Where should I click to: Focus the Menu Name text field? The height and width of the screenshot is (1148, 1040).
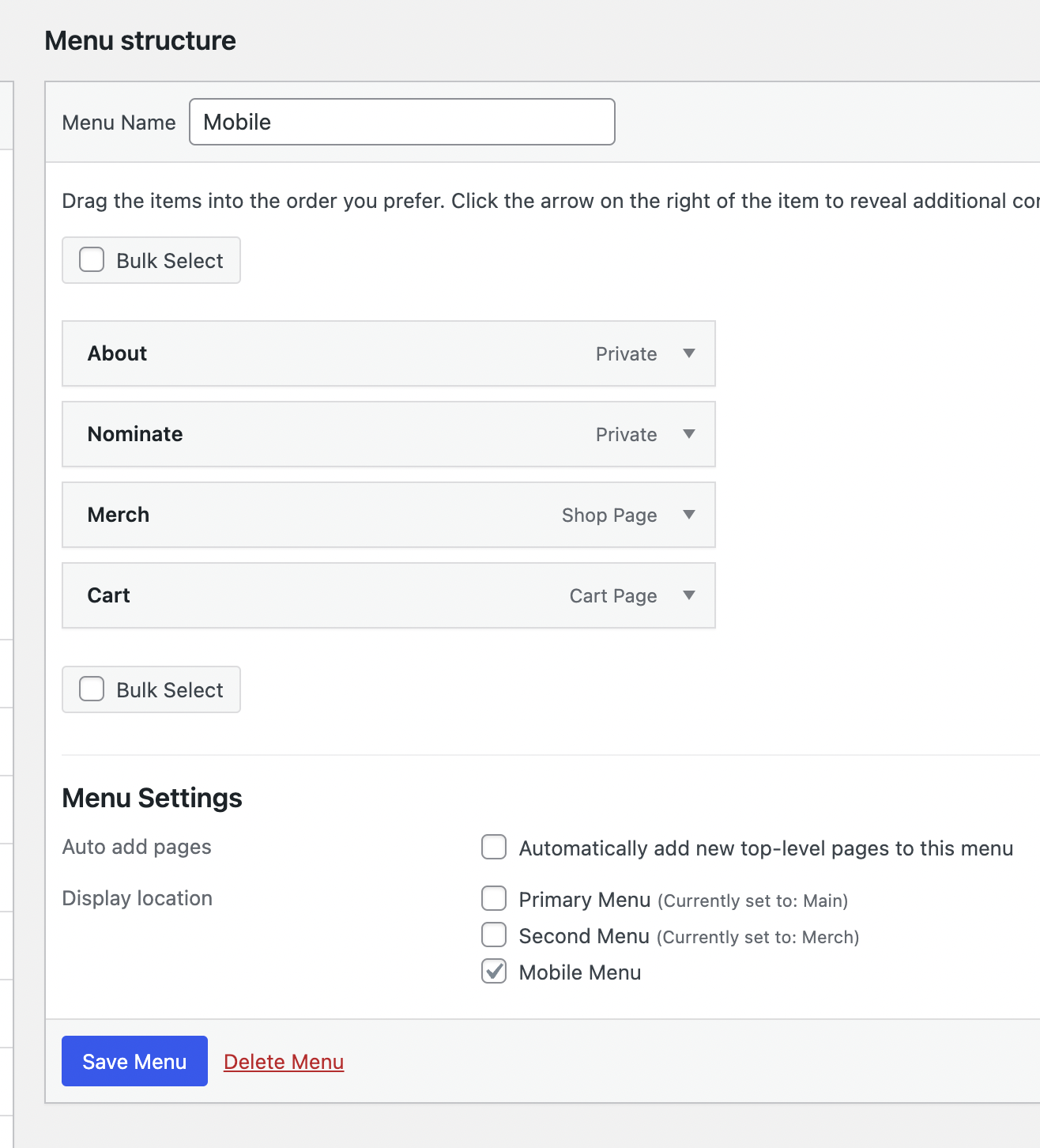(401, 122)
